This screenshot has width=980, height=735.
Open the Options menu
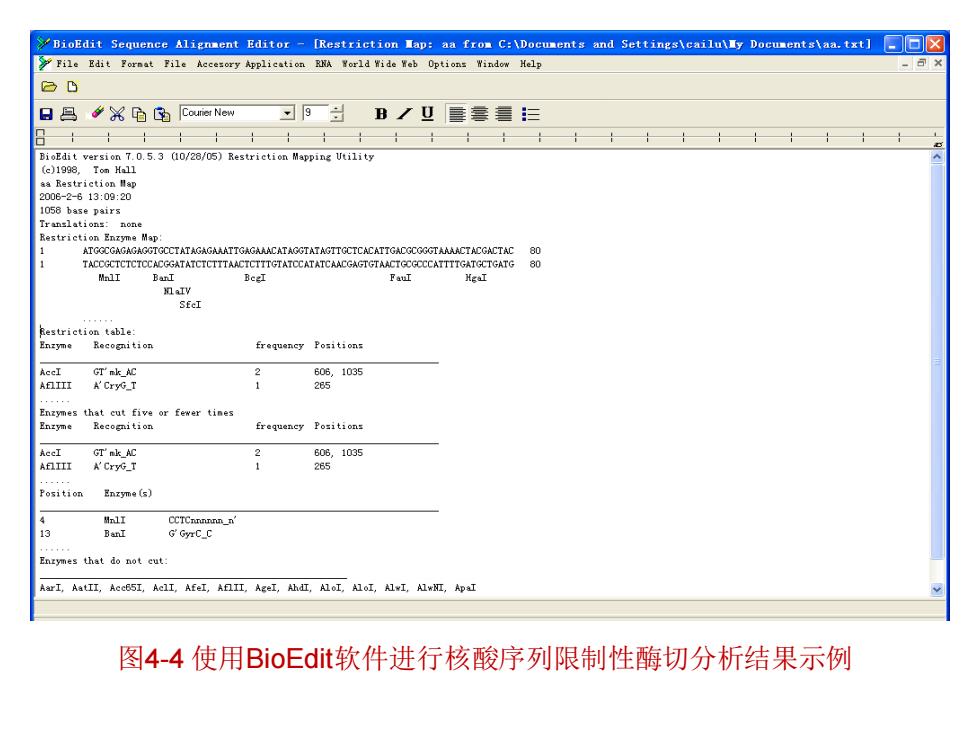coord(447,64)
